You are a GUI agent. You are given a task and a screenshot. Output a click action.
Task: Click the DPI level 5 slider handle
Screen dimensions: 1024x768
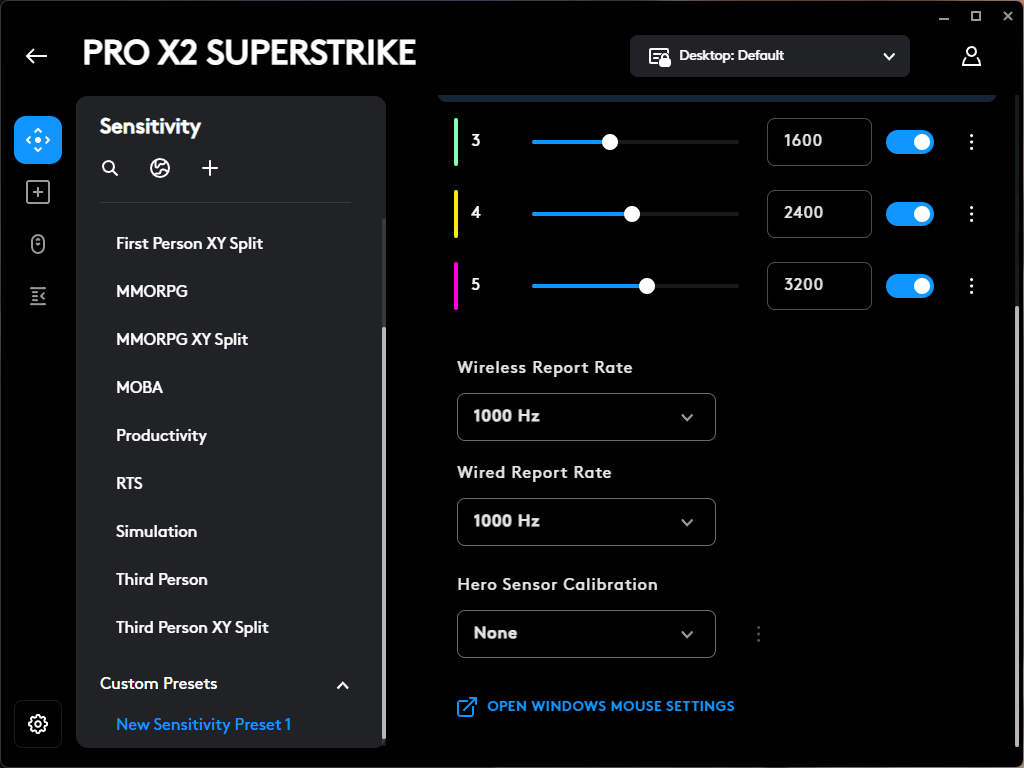(x=647, y=285)
